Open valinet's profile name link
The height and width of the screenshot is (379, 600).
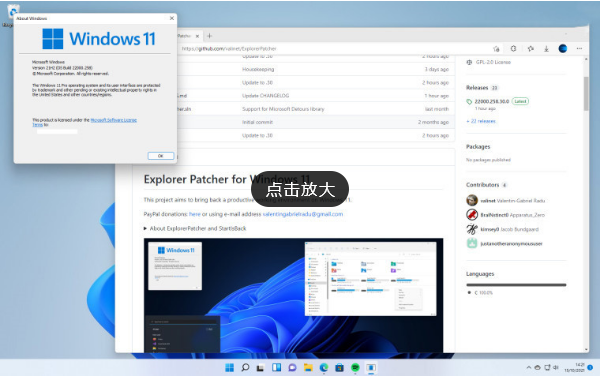(488, 201)
